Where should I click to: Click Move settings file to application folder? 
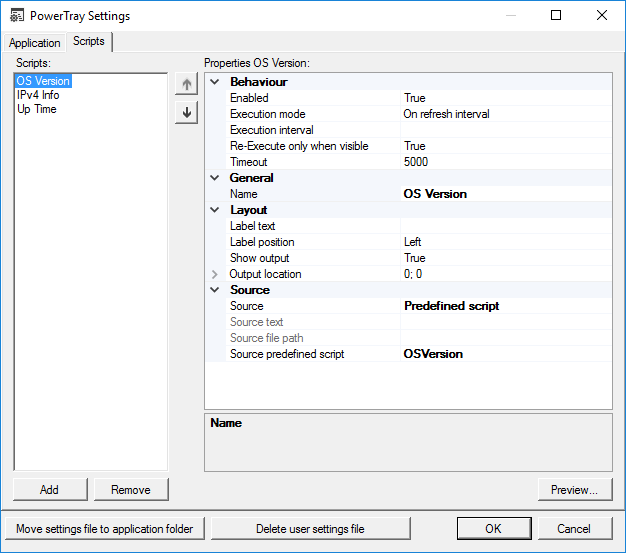(105, 529)
